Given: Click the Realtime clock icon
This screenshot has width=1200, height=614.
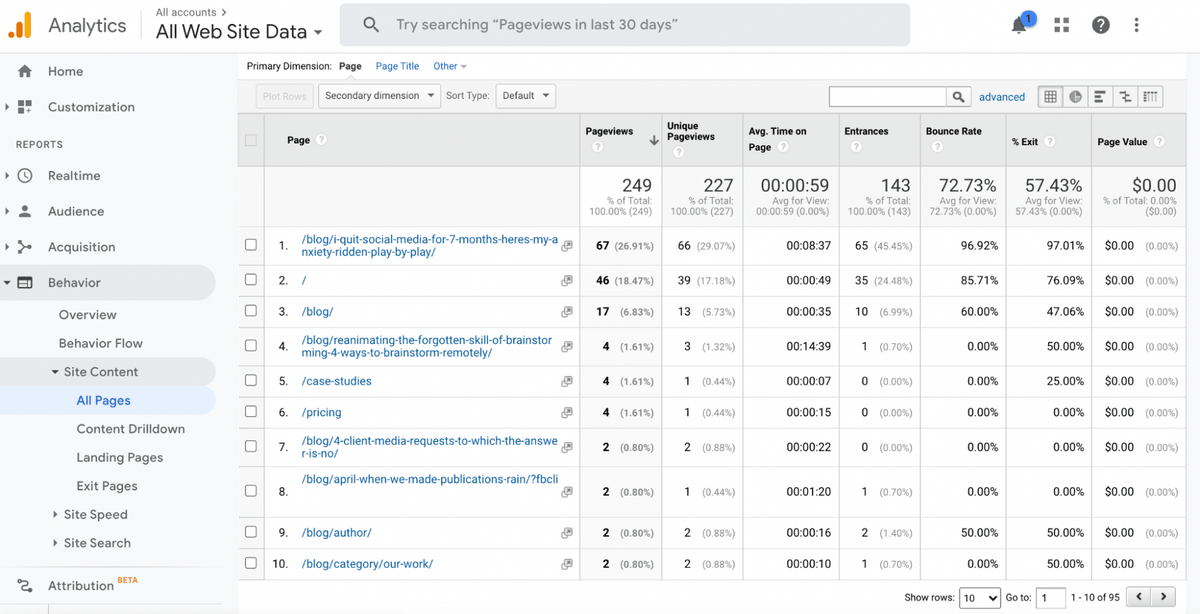Looking at the screenshot, I should tap(25, 176).
